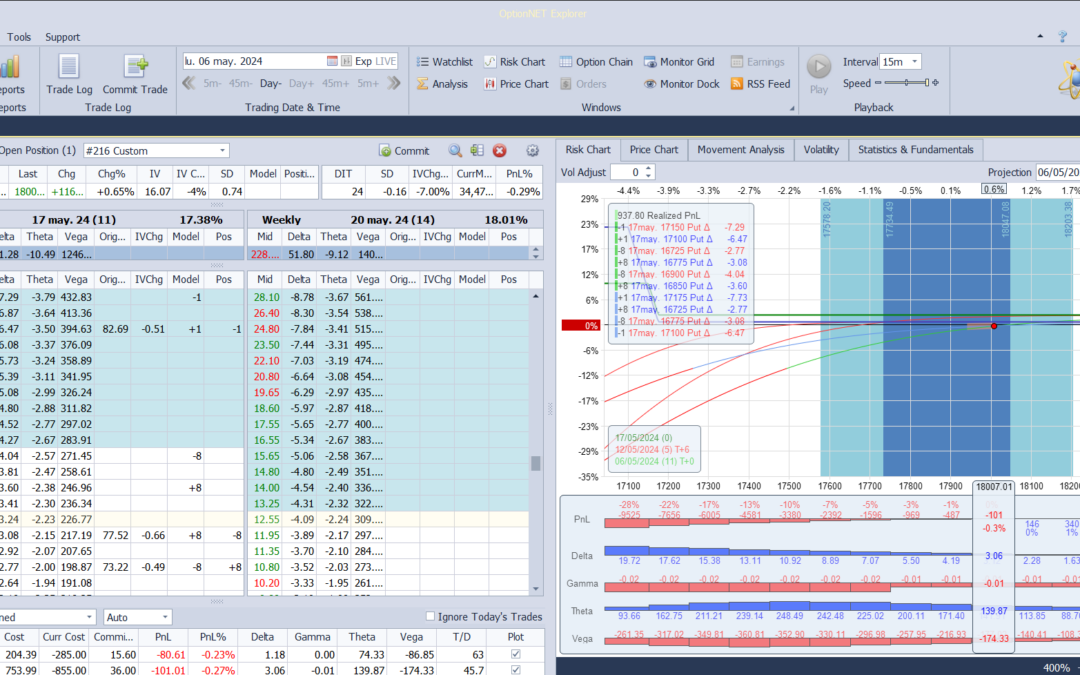Open the Tools menu
Viewport: 1080px width, 675px height.
[x=19, y=37]
